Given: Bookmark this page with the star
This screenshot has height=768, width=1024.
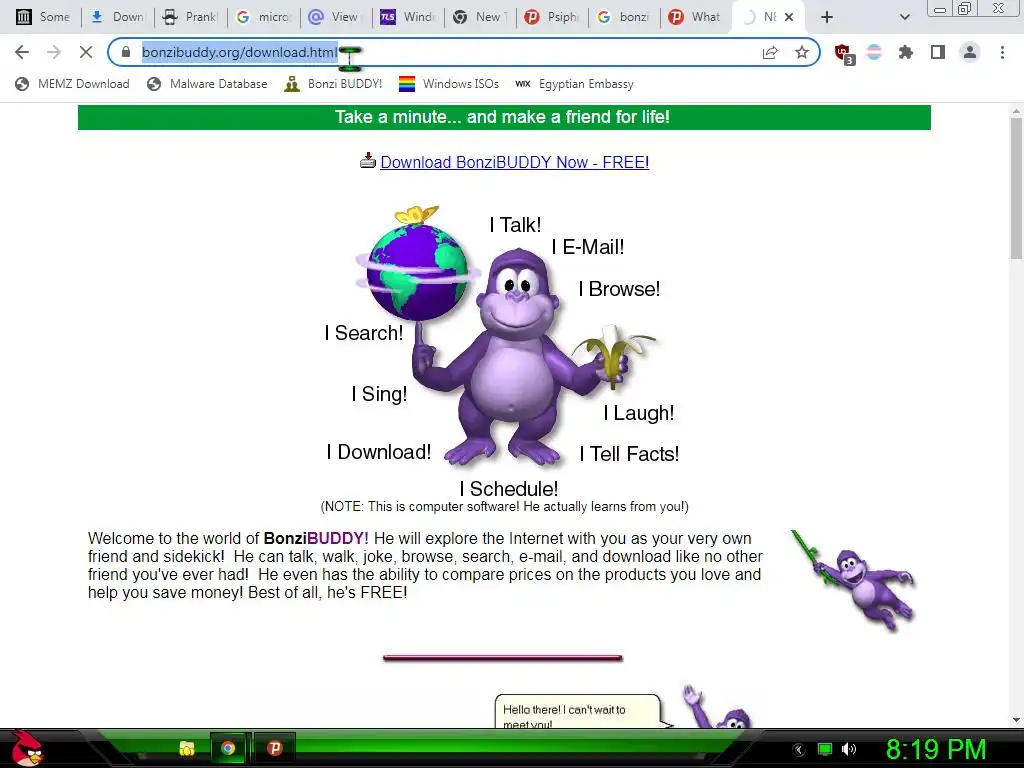Looking at the screenshot, I should click(802, 52).
